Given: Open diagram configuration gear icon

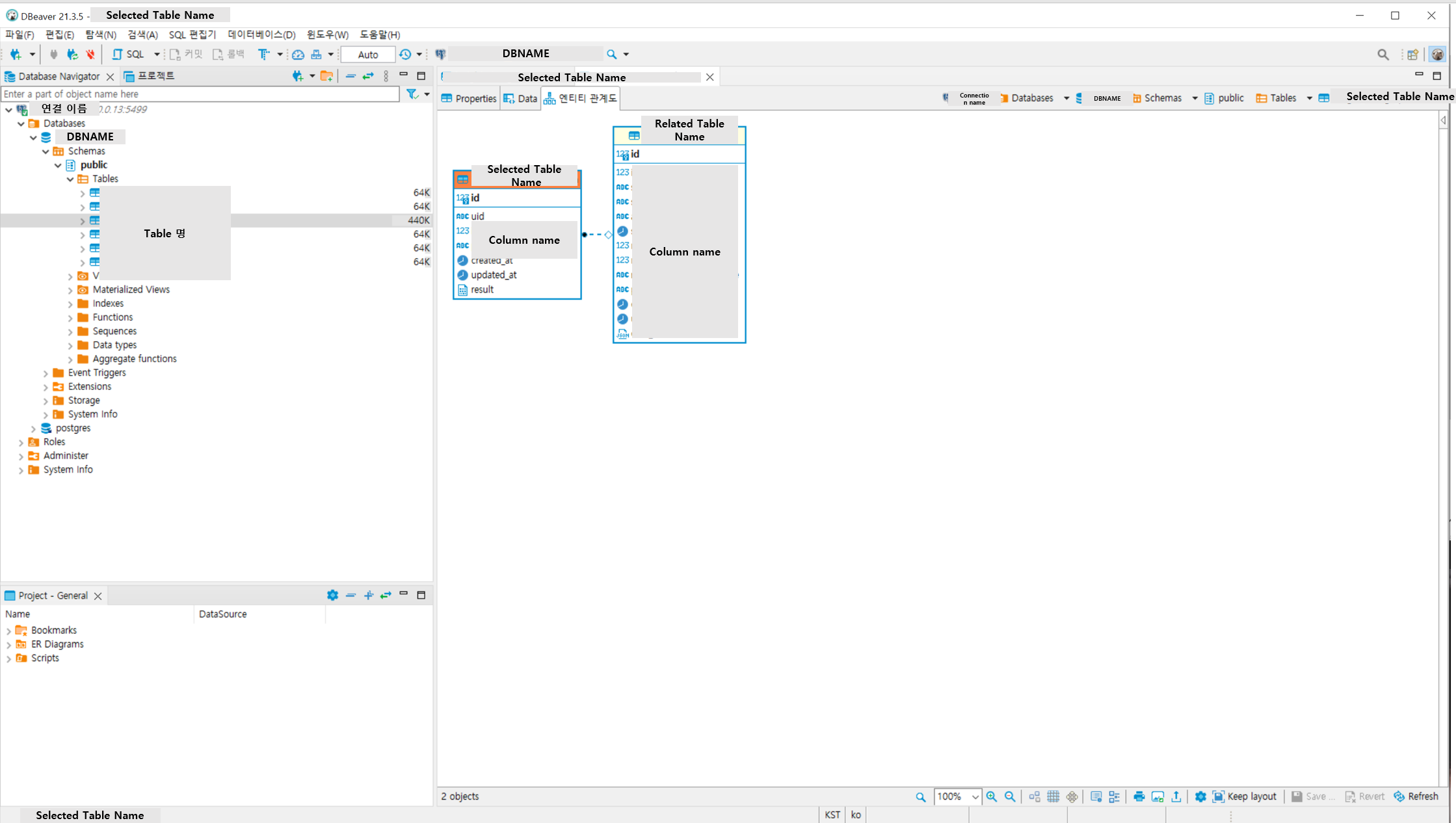Looking at the screenshot, I should (1200, 796).
